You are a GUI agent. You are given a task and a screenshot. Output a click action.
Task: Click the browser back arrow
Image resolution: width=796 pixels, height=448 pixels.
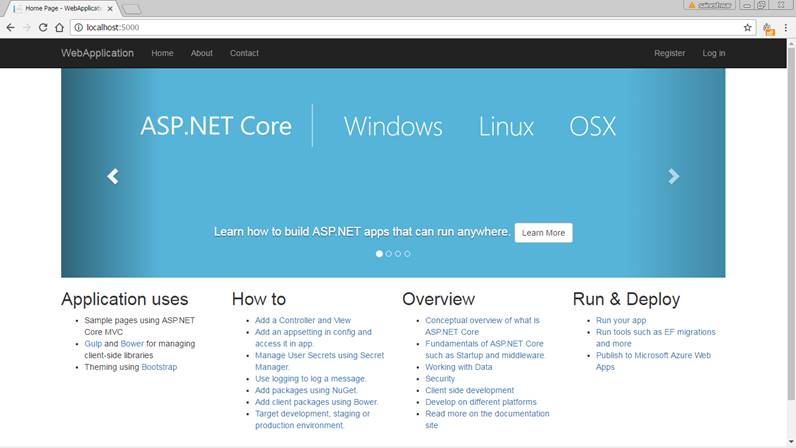(11, 27)
